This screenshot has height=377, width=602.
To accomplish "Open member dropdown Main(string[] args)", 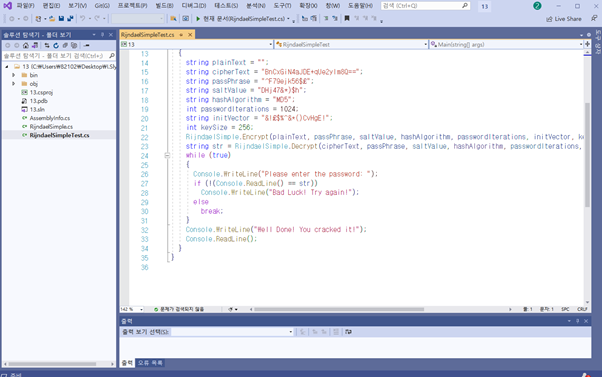I will [x=506, y=45].
